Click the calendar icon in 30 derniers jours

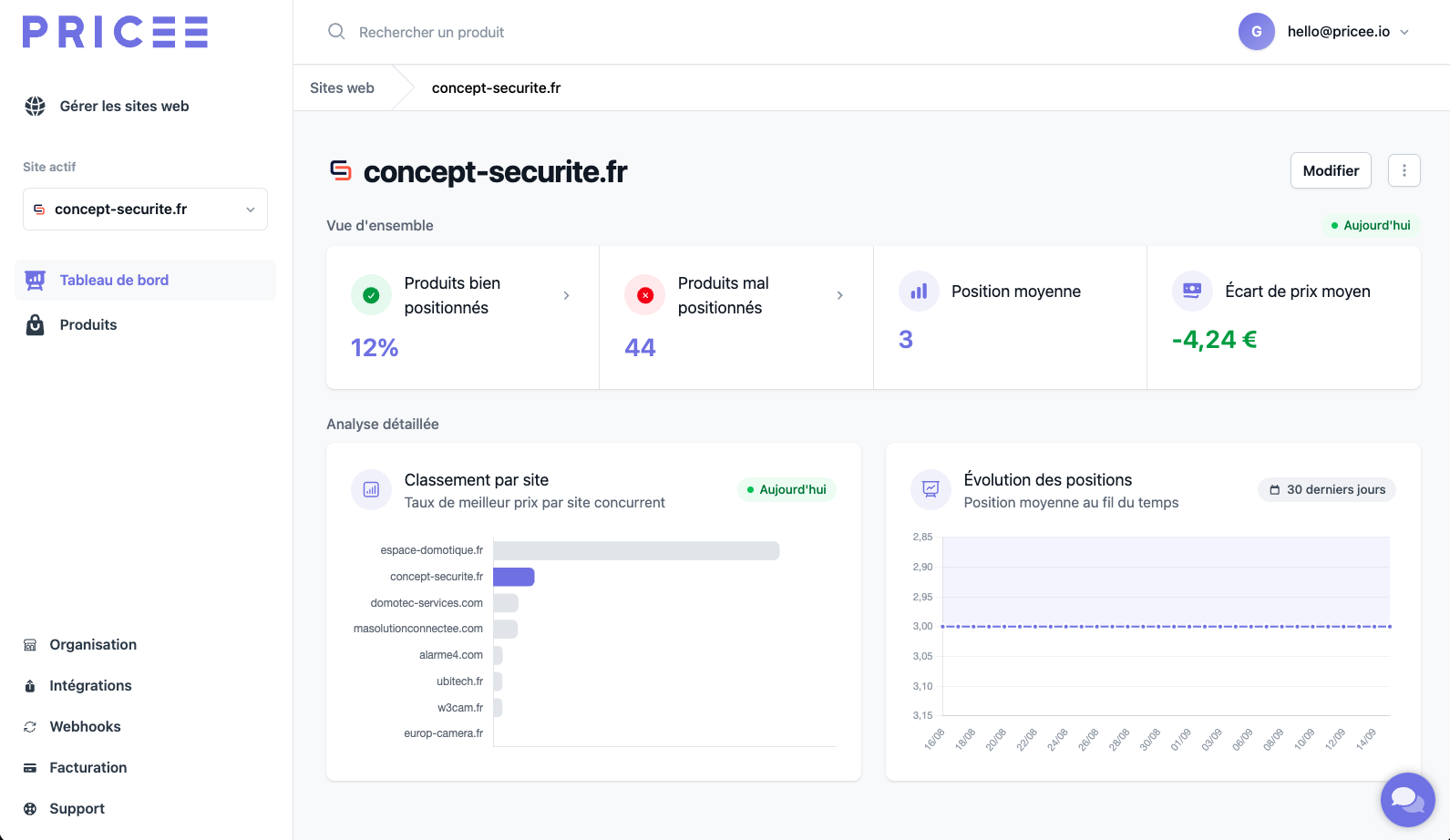pyautogui.click(x=1275, y=490)
